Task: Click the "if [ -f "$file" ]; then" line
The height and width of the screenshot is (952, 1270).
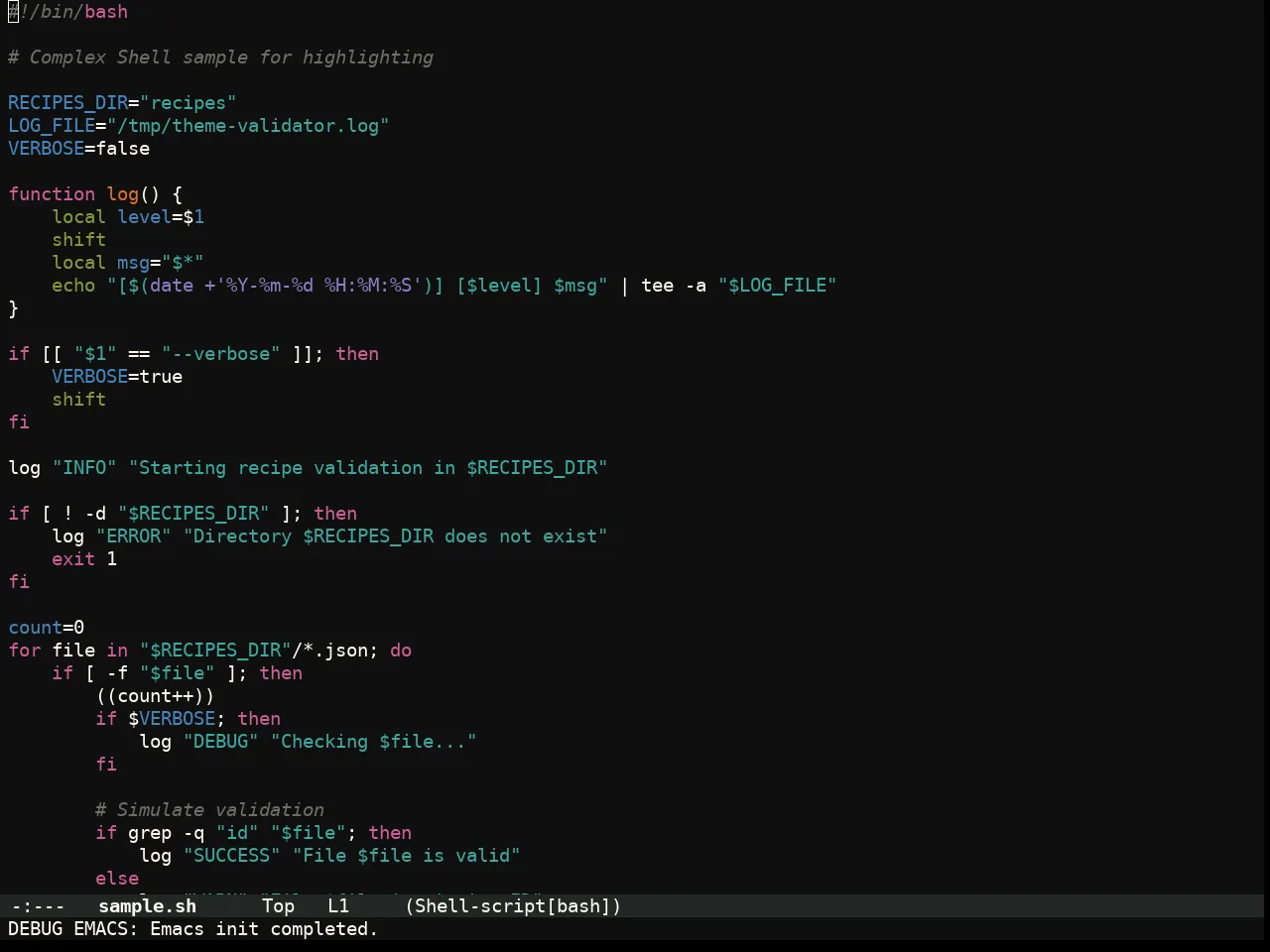Action: (177, 673)
